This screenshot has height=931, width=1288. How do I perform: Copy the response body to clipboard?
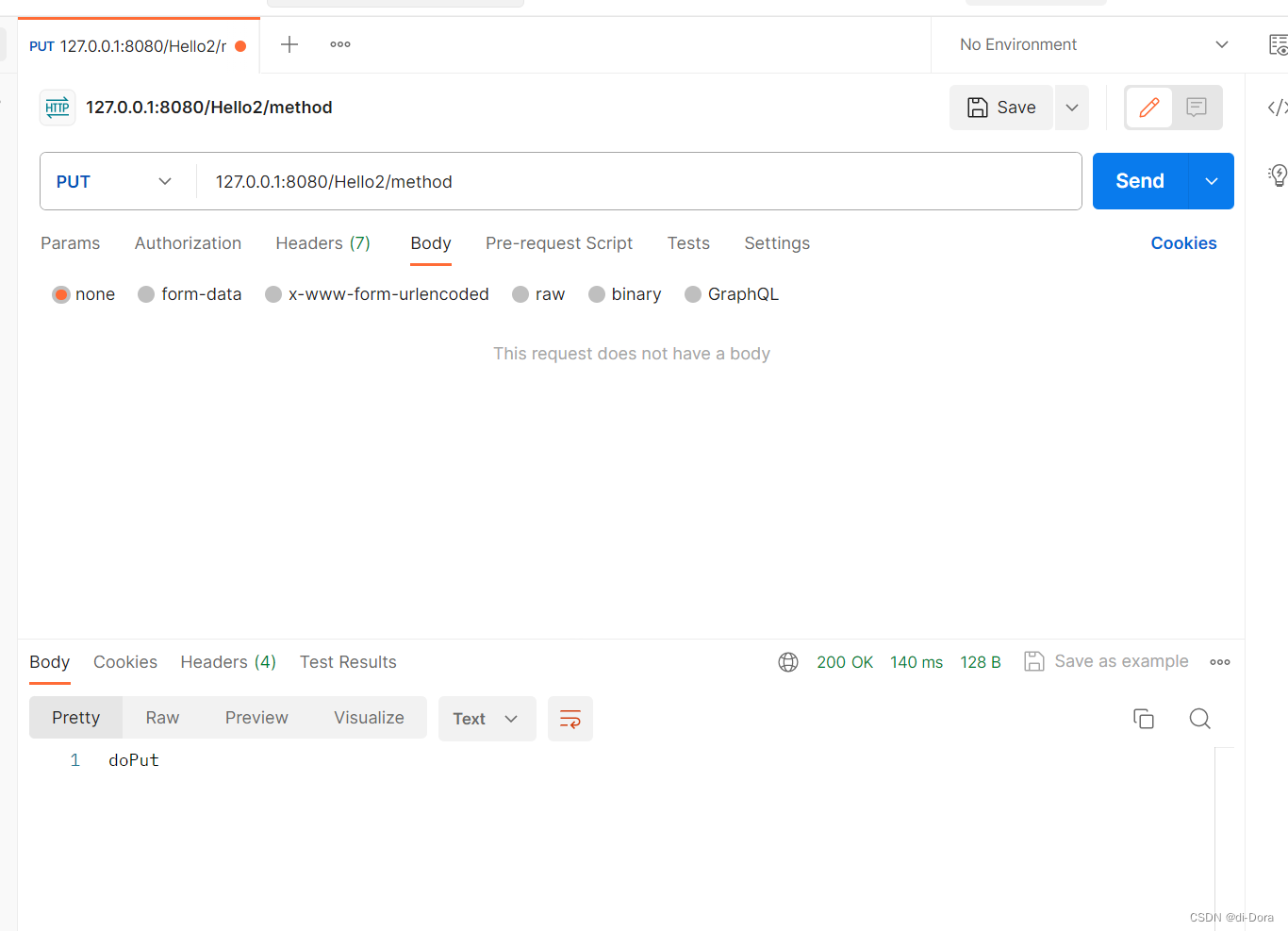pyautogui.click(x=1144, y=719)
